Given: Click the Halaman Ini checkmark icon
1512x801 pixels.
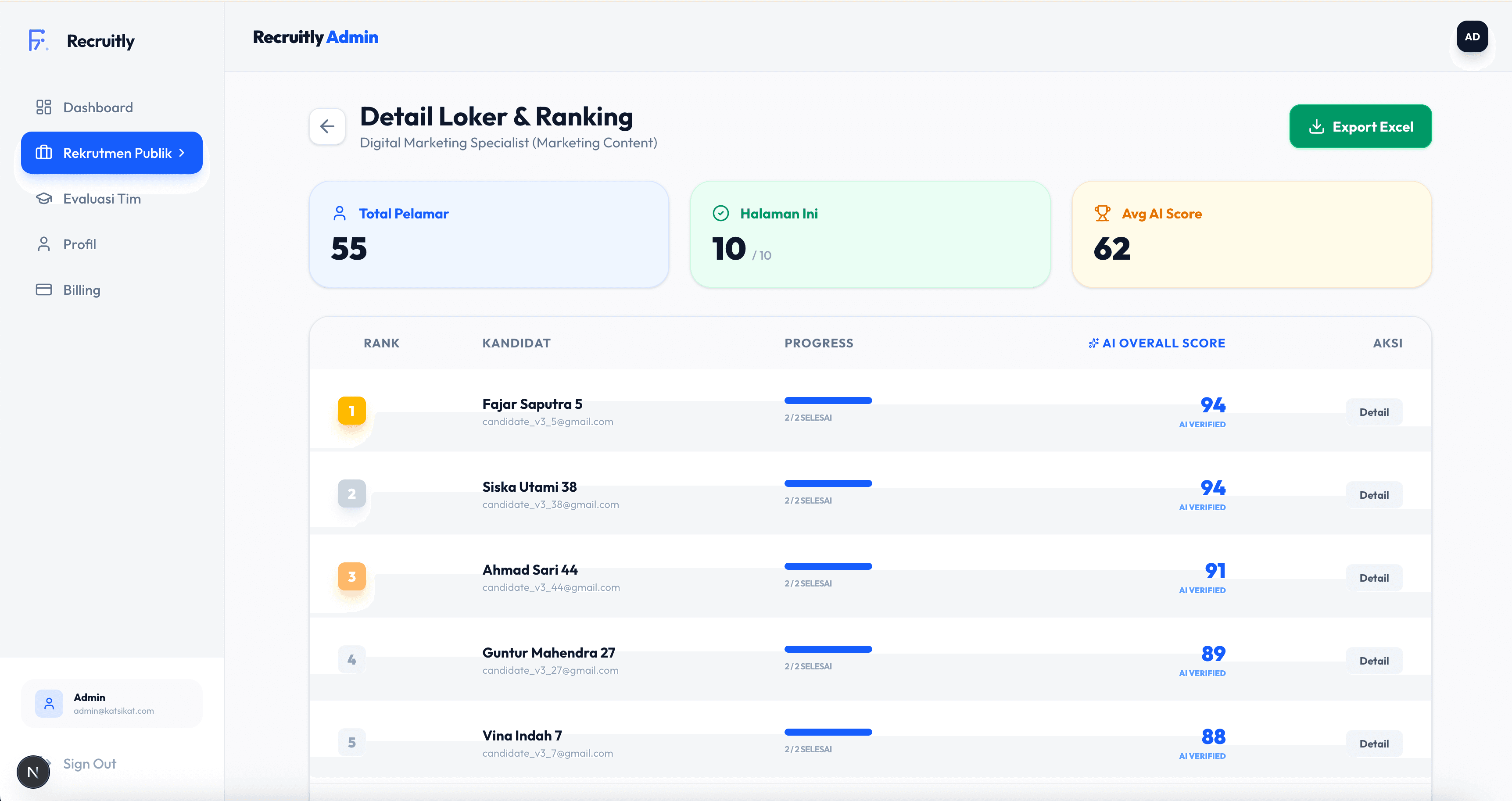Looking at the screenshot, I should (720, 213).
